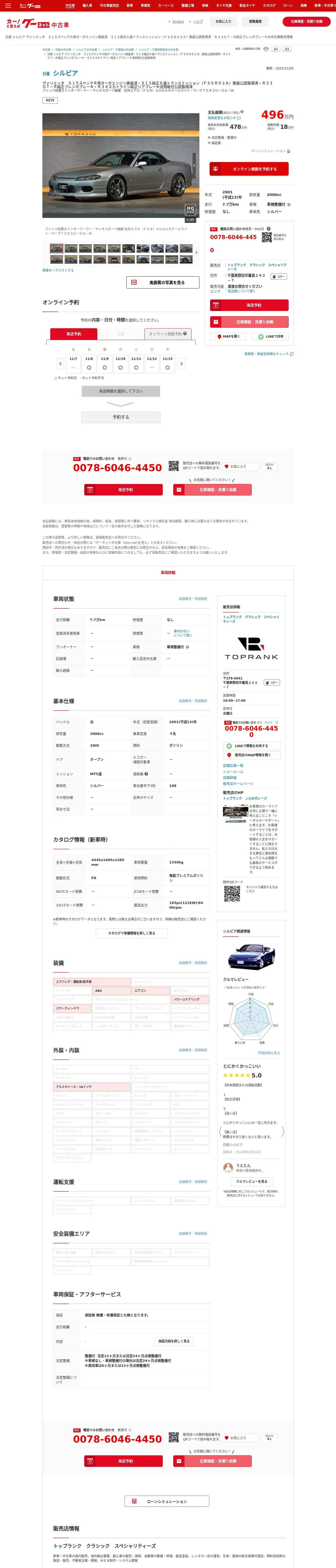
Task: Pick reservation date 11/10
Action: tap(121, 364)
